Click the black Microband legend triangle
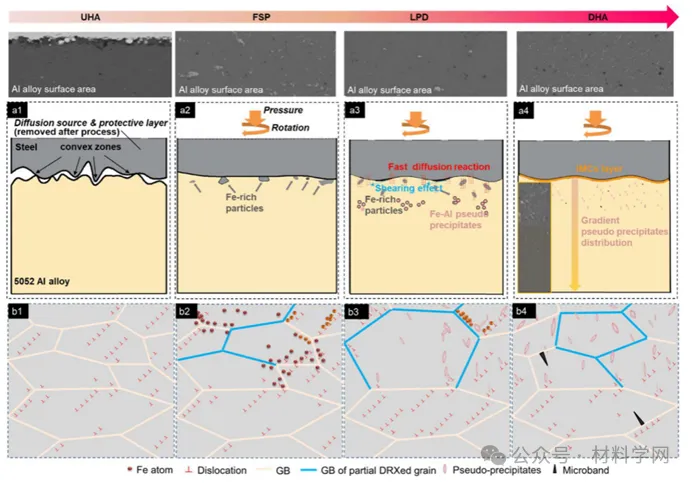This screenshot has width=692, height=483. click(552, 467)
